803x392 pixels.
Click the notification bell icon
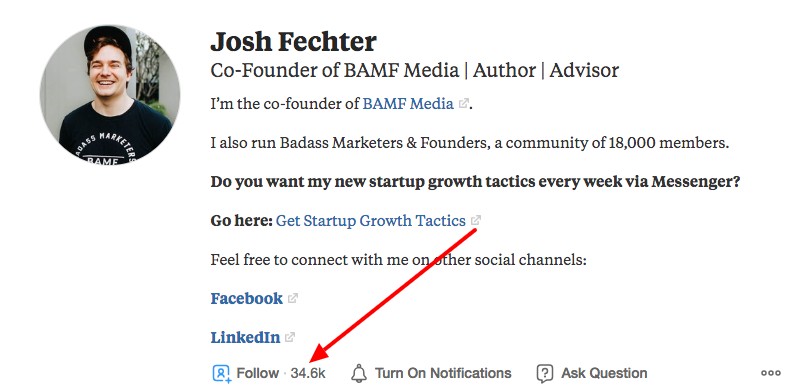point(358,373)
